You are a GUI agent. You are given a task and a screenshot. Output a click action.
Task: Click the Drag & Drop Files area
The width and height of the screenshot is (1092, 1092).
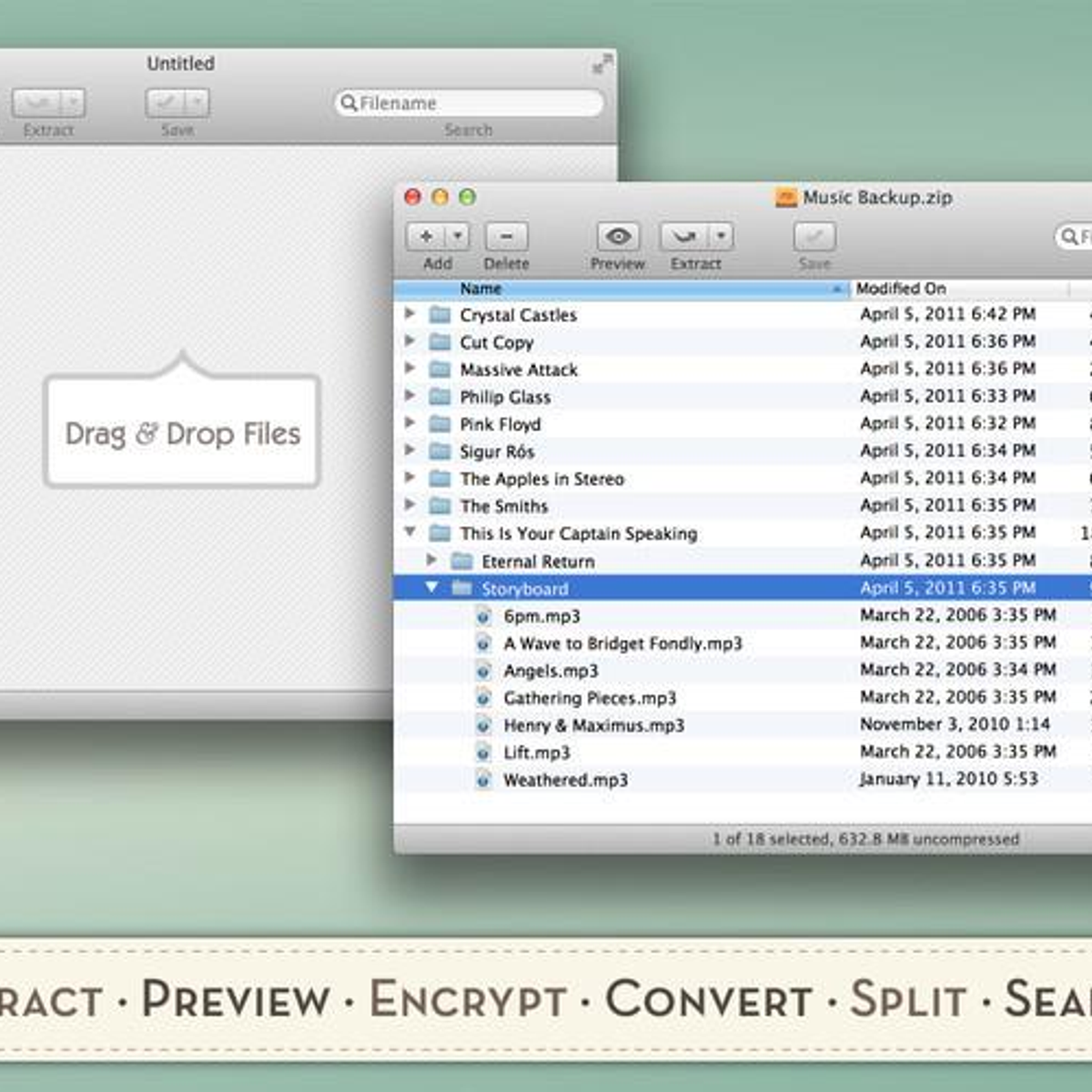click(x=182, y=433)
